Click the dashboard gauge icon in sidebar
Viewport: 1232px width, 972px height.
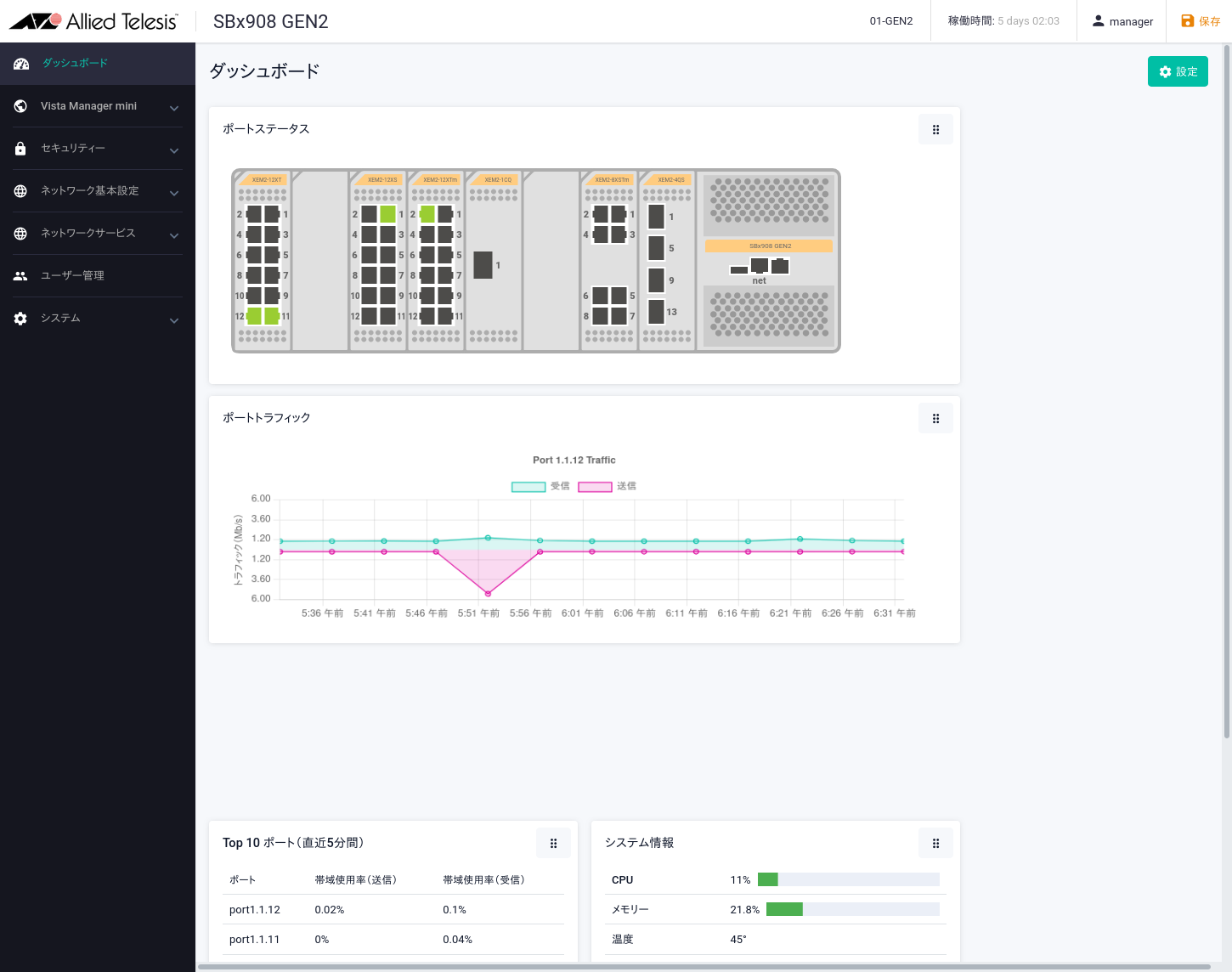pos(21,64)
